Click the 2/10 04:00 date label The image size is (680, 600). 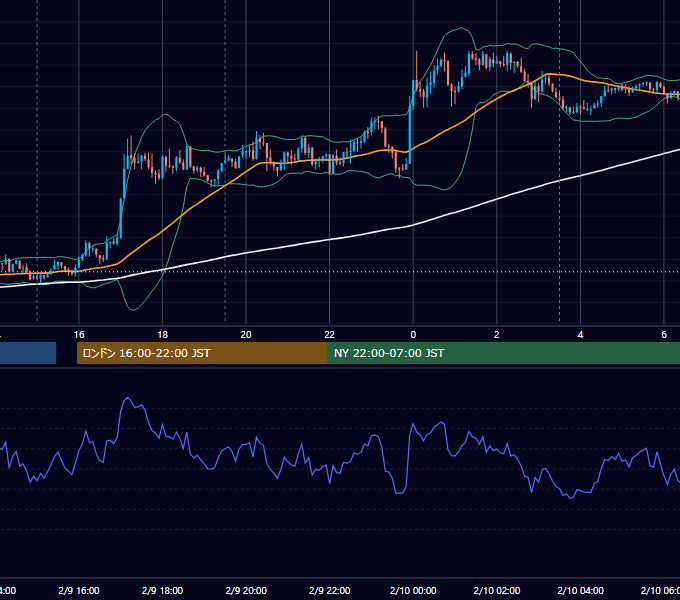[580, 590]
